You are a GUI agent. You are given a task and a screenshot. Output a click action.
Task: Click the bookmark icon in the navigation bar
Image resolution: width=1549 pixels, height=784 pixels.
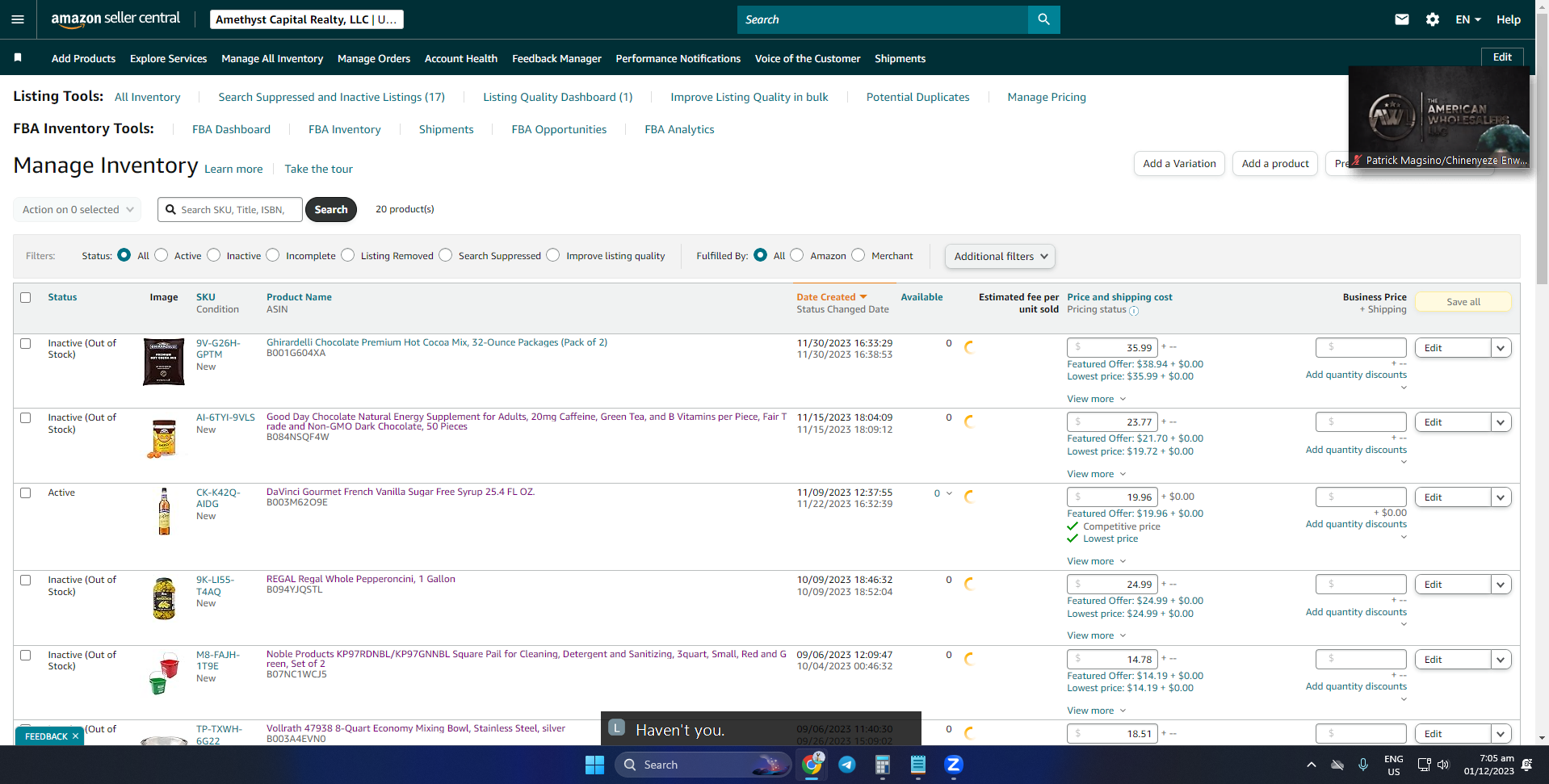18,58
